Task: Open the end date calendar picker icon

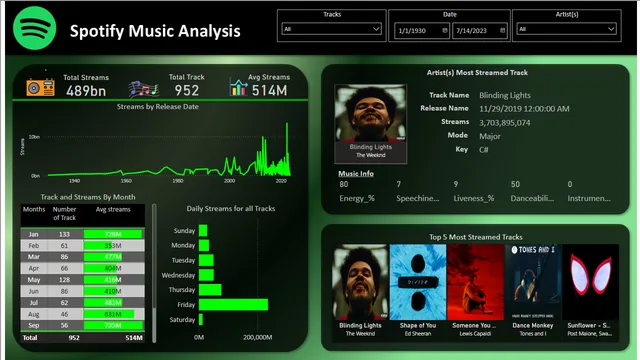Action: pos(502,30)
